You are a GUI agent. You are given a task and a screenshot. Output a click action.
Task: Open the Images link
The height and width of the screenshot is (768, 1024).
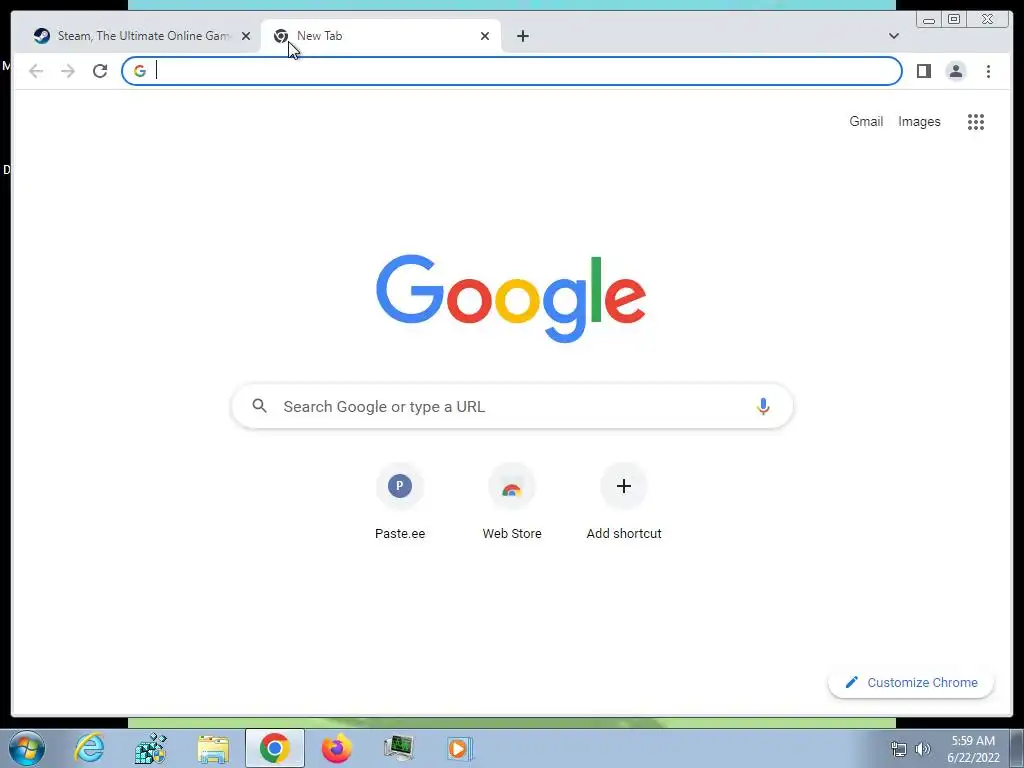pos(919,121)
